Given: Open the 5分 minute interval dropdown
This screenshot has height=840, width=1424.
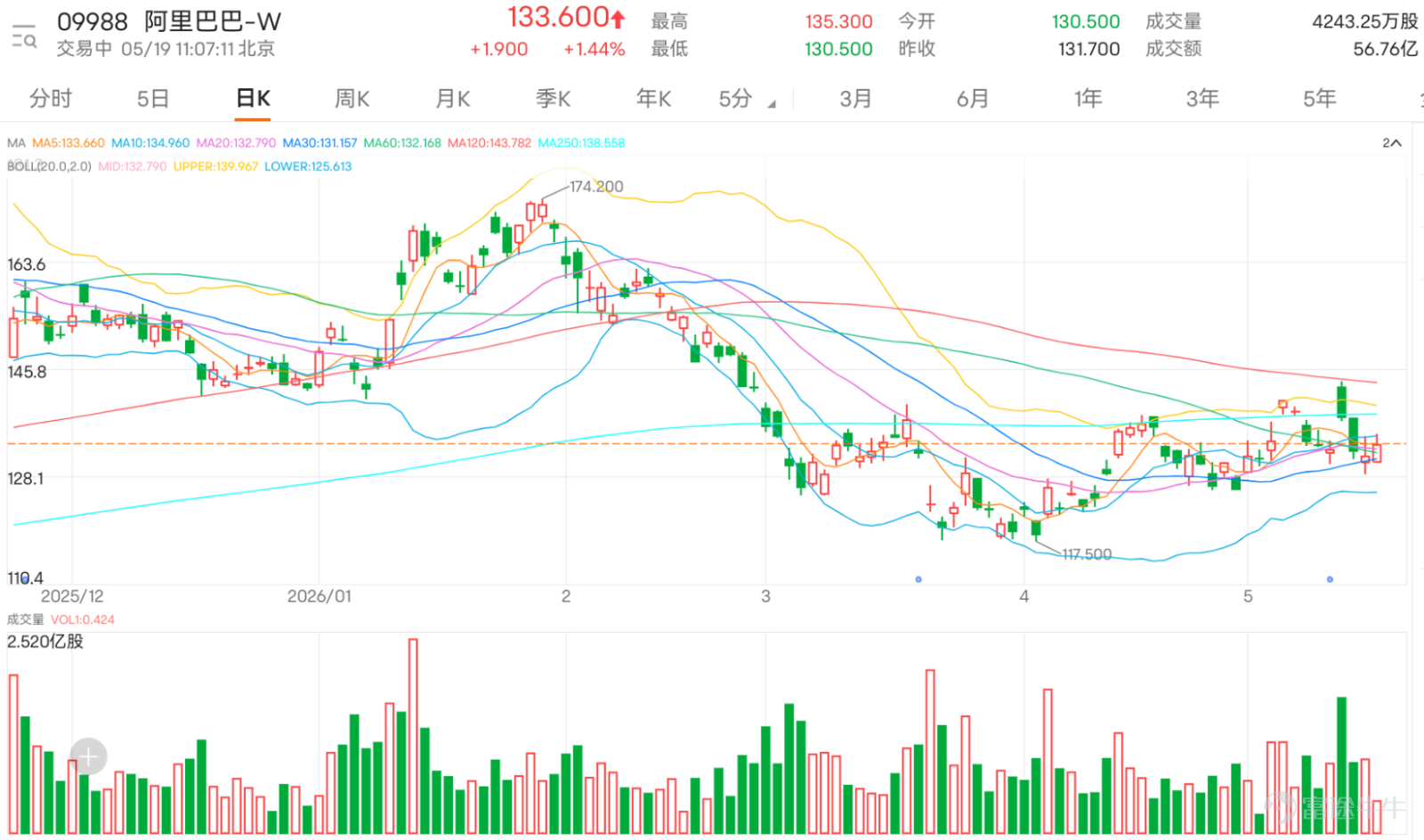Looking at the screenshot, I should pyautogui.click(x=747, y=99).
